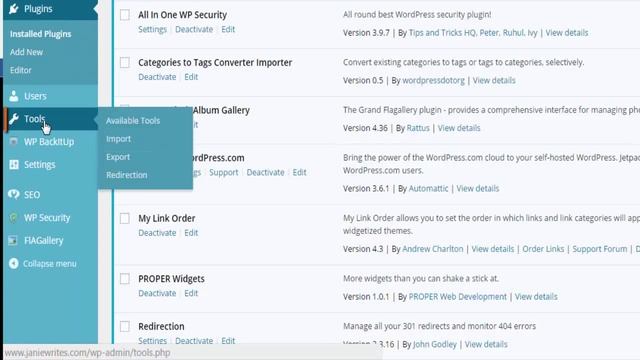
Task: Open the Plugins menu label
Action: [38, 9]
